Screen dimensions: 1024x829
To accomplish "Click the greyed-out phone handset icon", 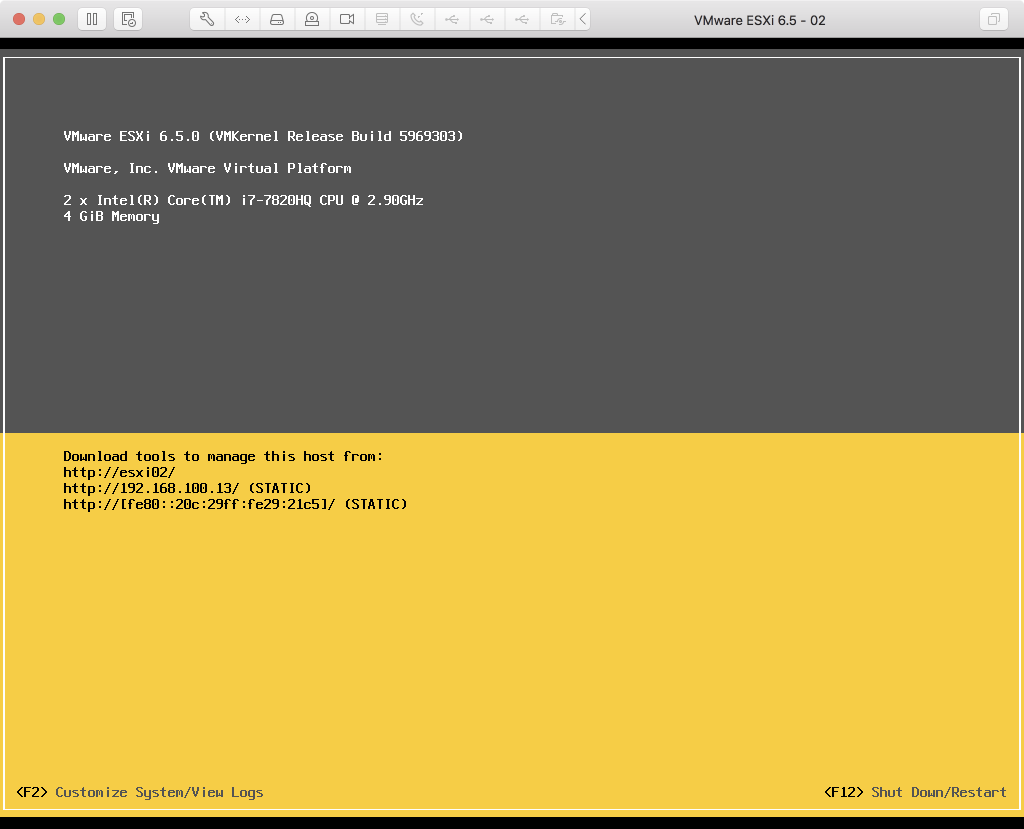I will (417, 19).
